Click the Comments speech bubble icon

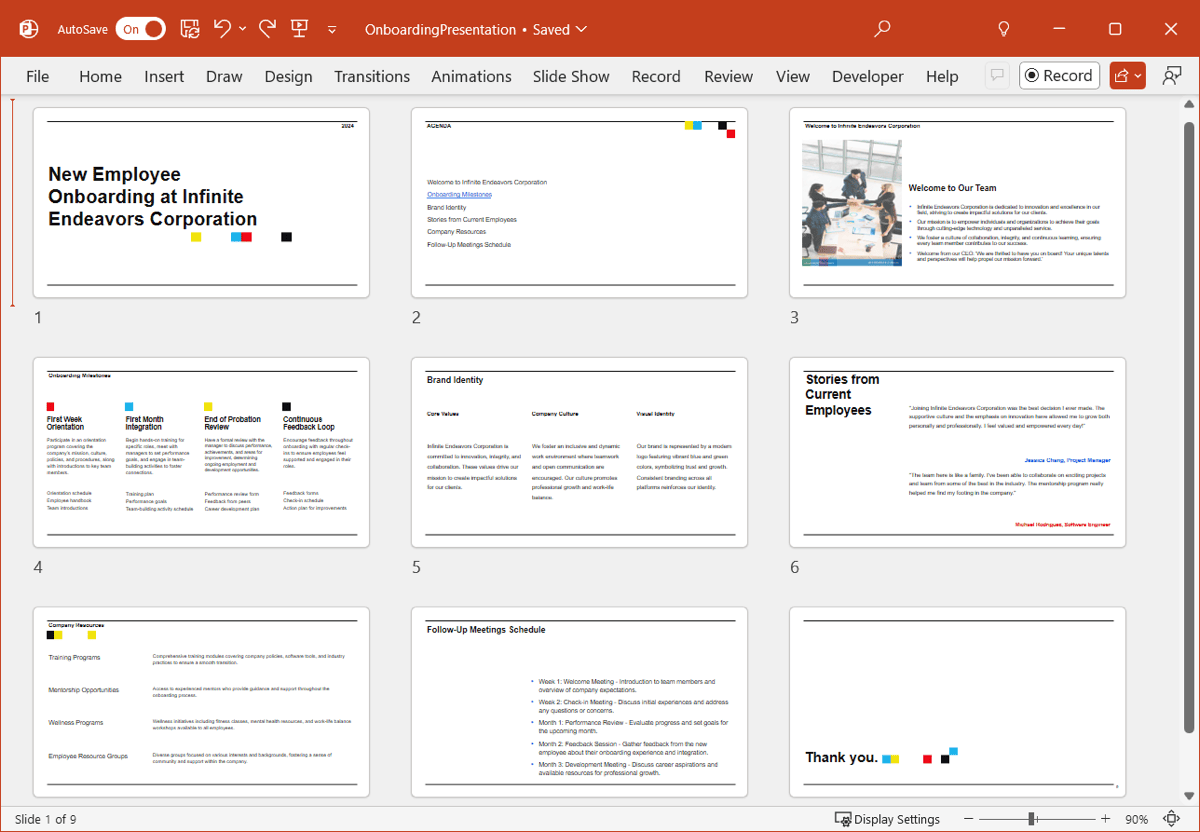click(996, 75)
